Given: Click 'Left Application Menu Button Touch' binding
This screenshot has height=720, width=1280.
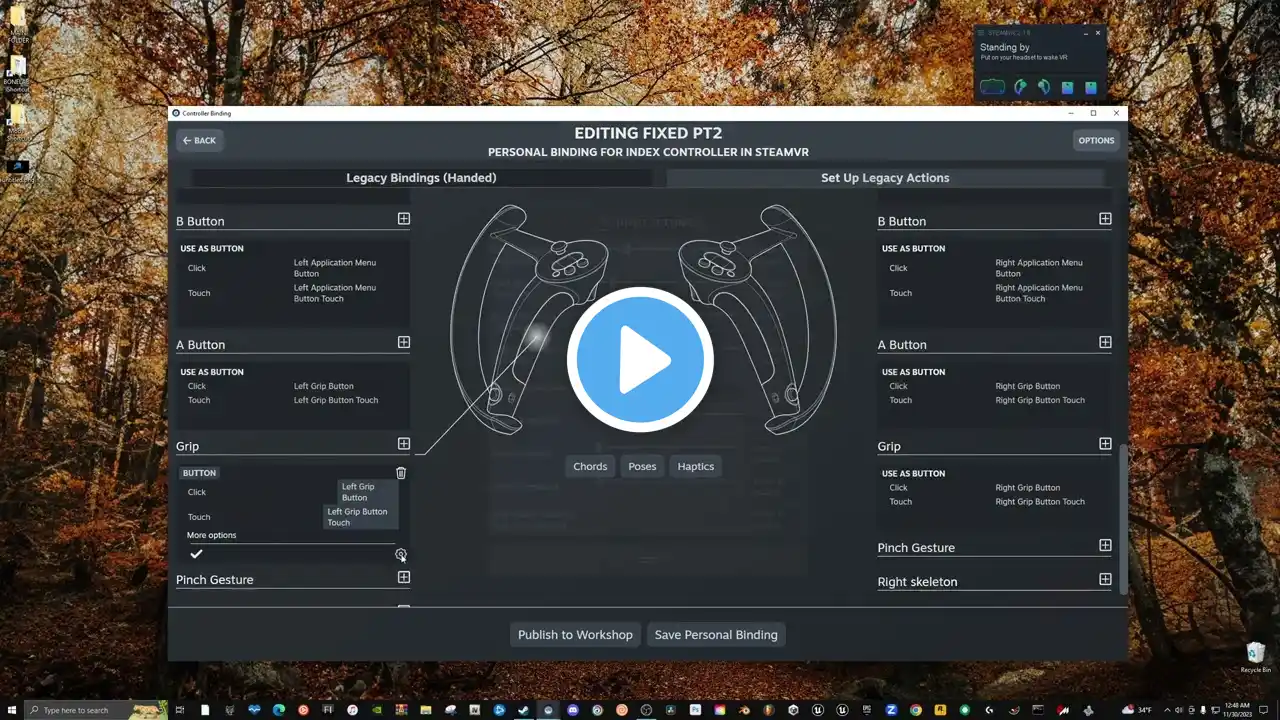Looking at the screenshot, I should pyautogui.click(x=335, y=293).
